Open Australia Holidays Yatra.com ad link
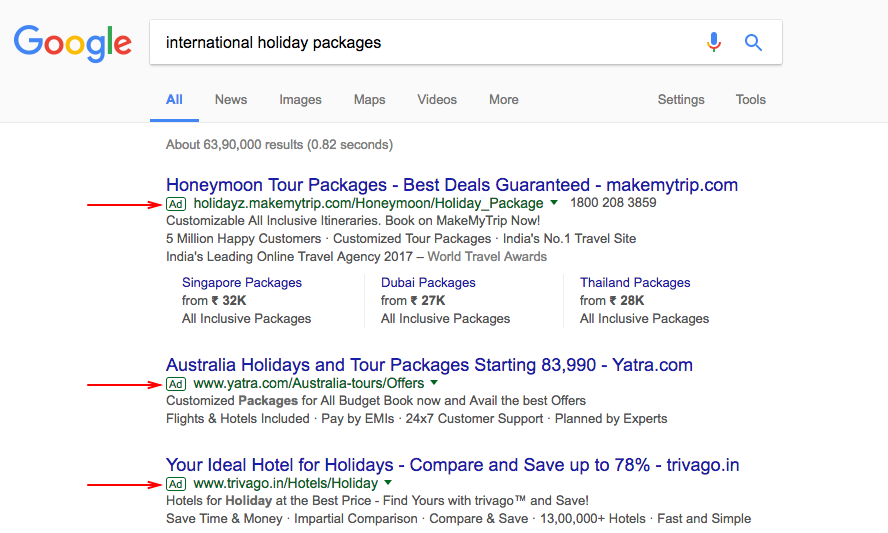 [x=429, y=365]
